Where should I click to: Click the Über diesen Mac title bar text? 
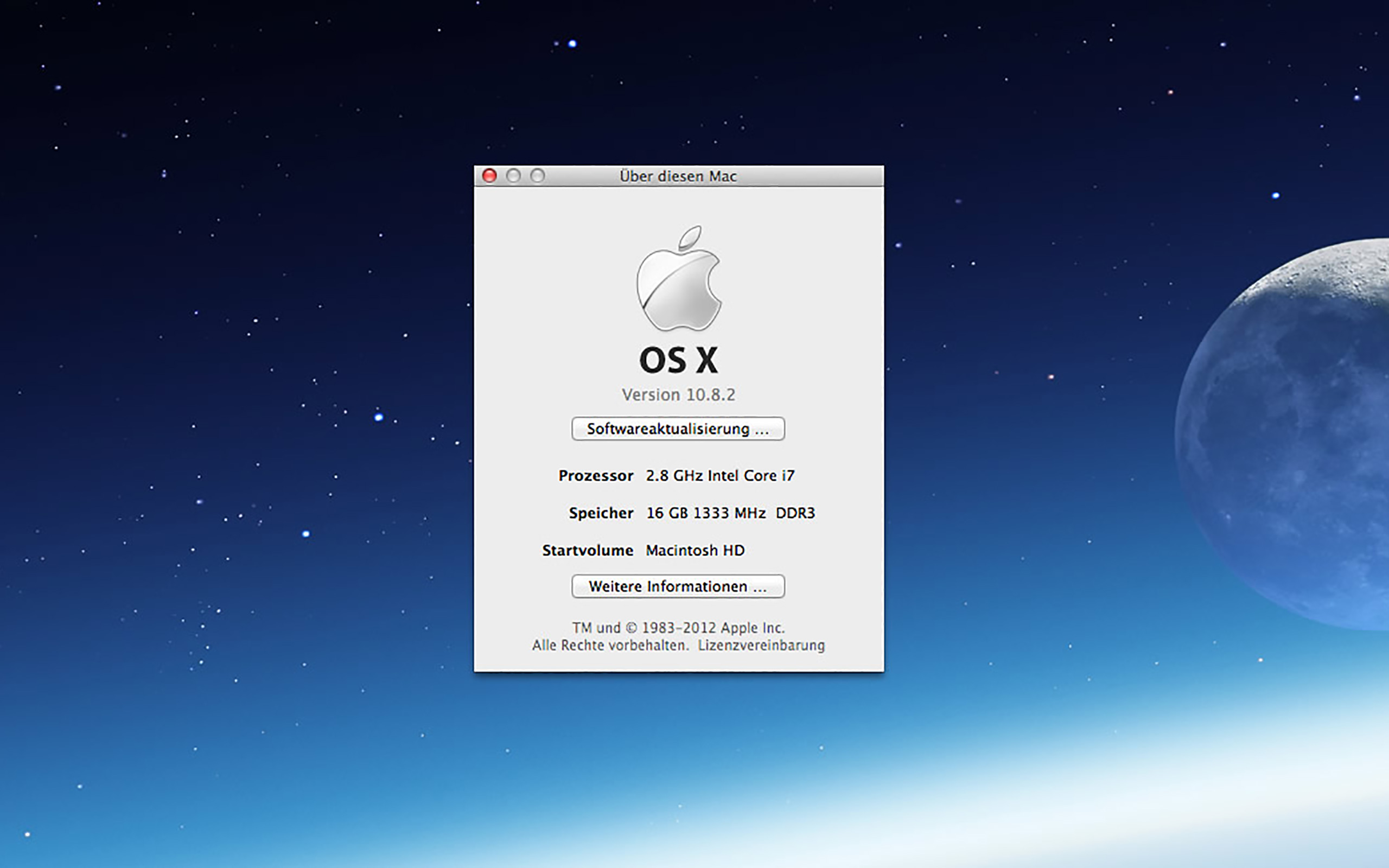coord(678,176)
